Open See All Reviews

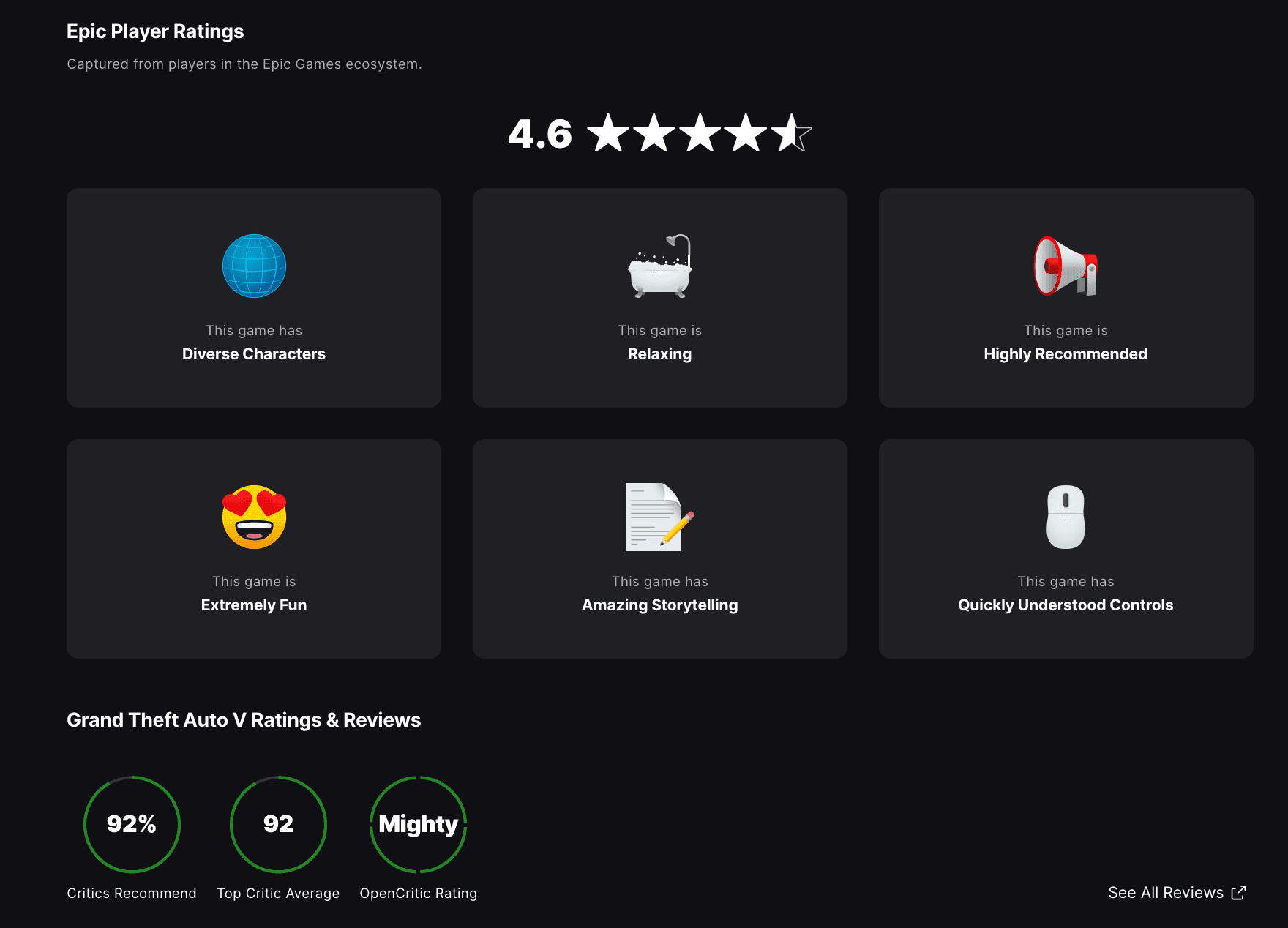1166,892
